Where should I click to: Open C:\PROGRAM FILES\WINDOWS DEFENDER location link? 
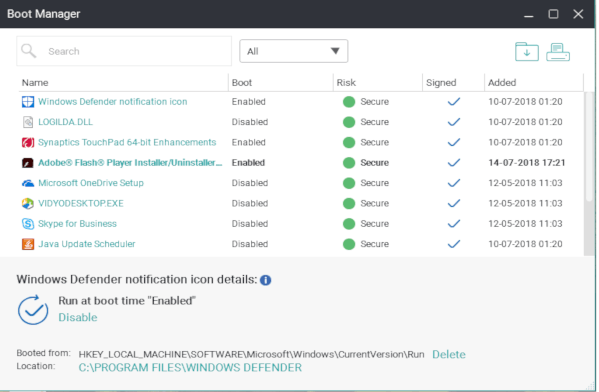190,368
